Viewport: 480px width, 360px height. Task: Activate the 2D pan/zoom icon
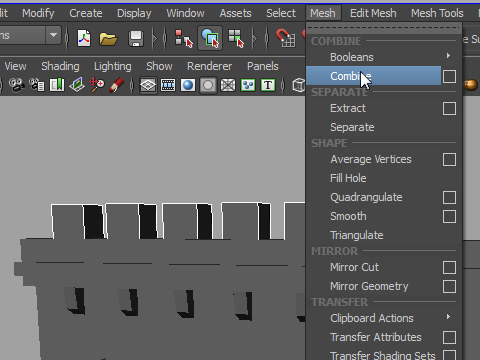tap(97, 85)
